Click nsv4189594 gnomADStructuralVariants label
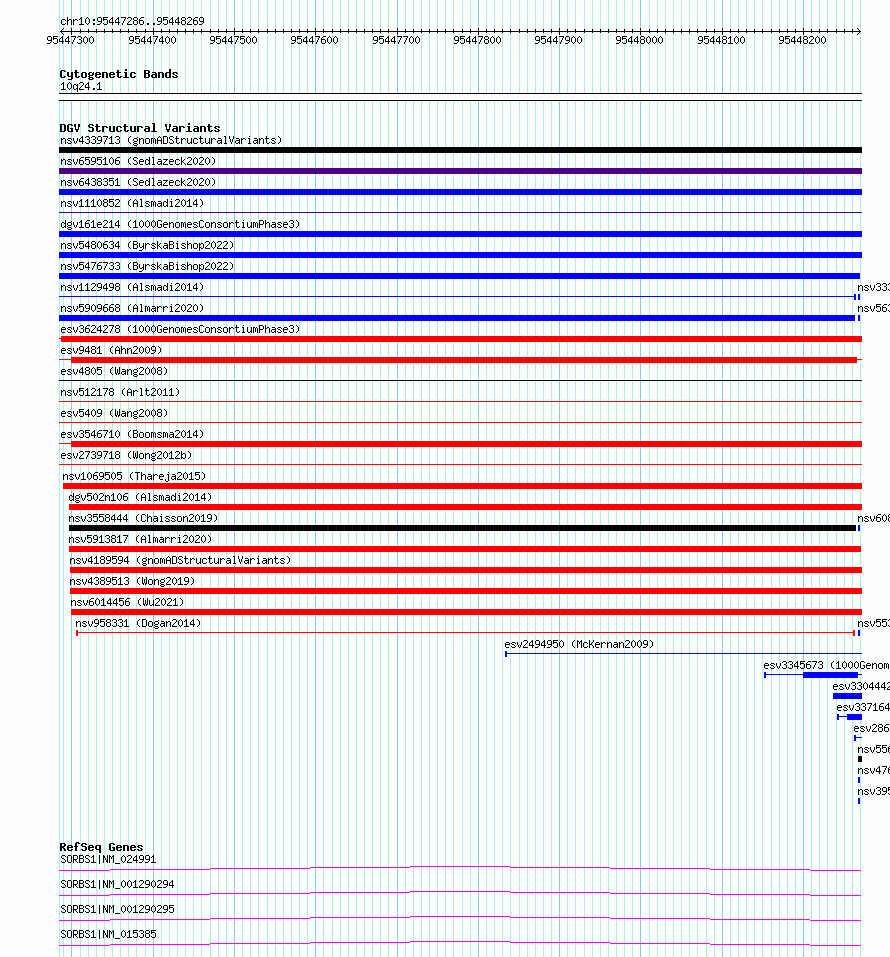Screen dimensions: 890x957 click(180, 560)
